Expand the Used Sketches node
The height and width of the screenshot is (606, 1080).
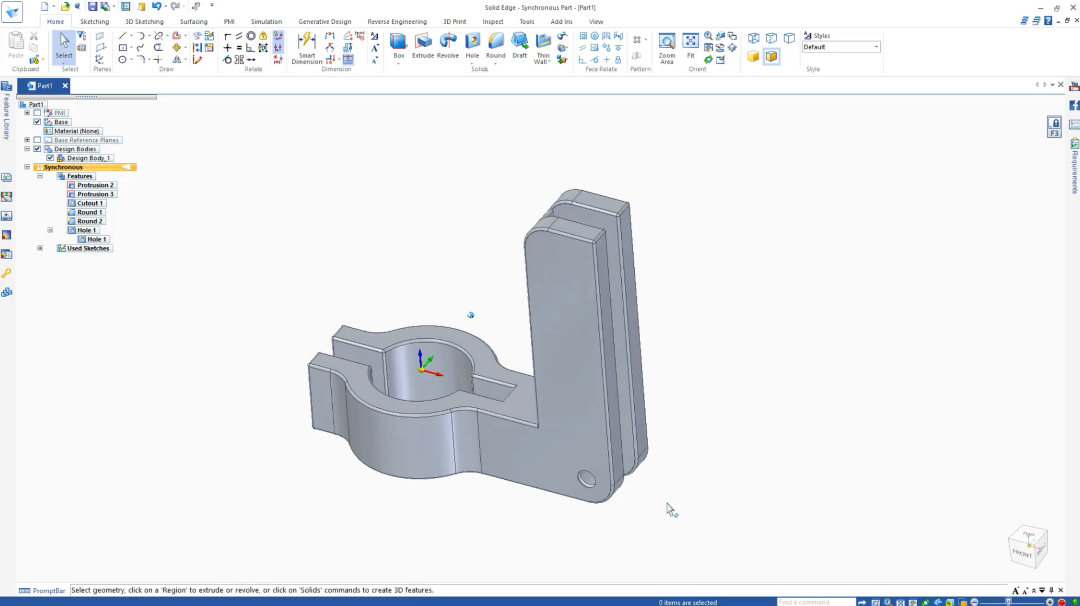coord(40,248)
